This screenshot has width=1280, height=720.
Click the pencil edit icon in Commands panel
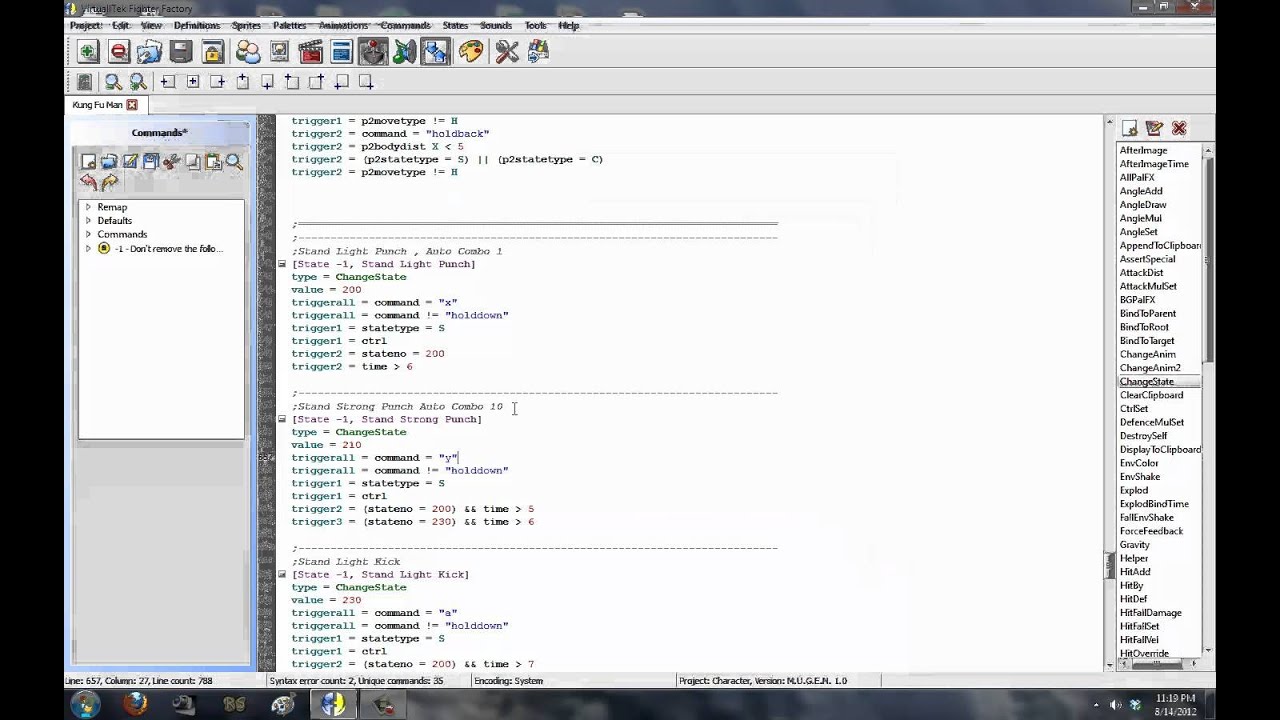point(130,162)
